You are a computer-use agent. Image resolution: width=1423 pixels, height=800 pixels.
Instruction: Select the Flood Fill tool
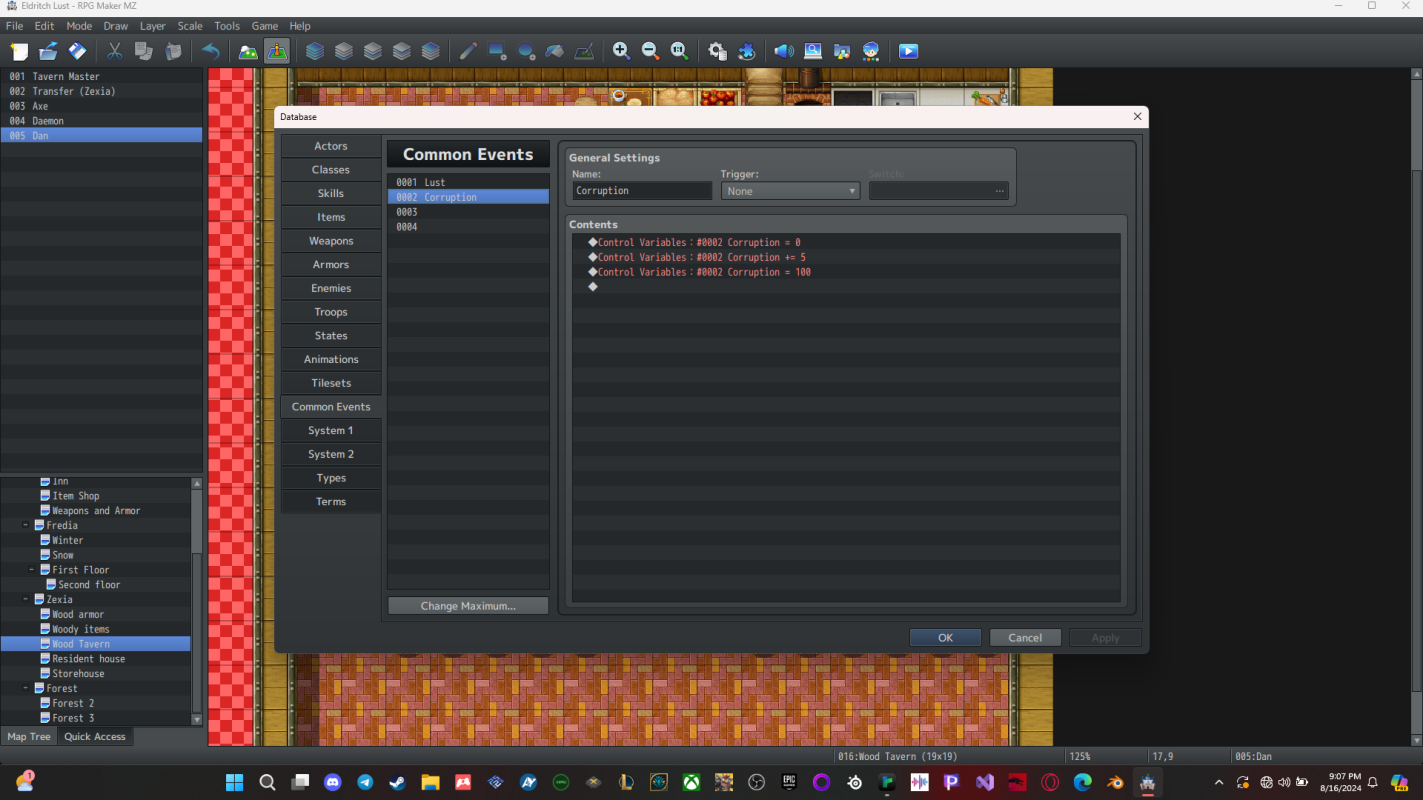point(555,51)
